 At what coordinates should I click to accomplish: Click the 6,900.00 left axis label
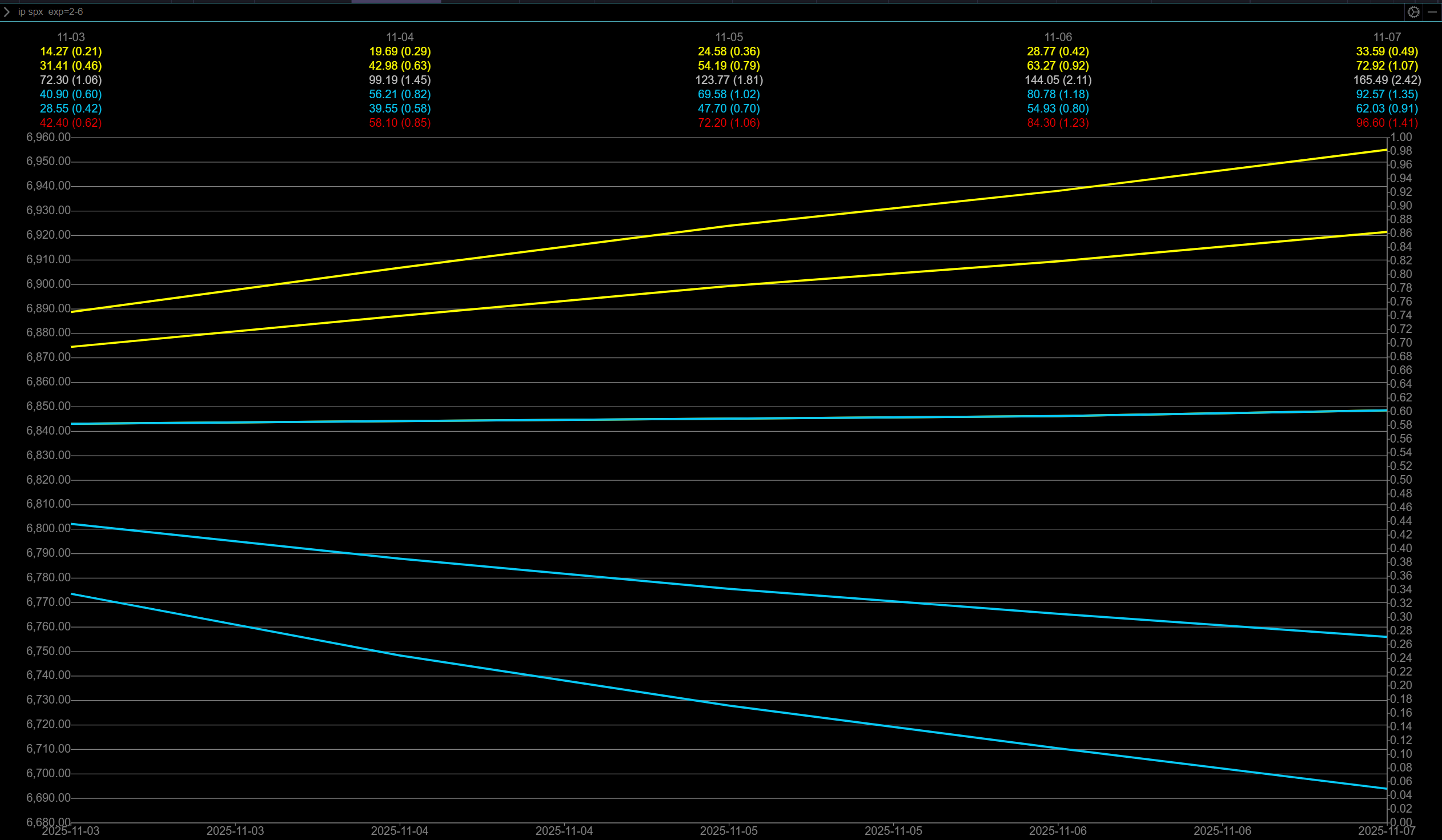[x=49, y=284]
